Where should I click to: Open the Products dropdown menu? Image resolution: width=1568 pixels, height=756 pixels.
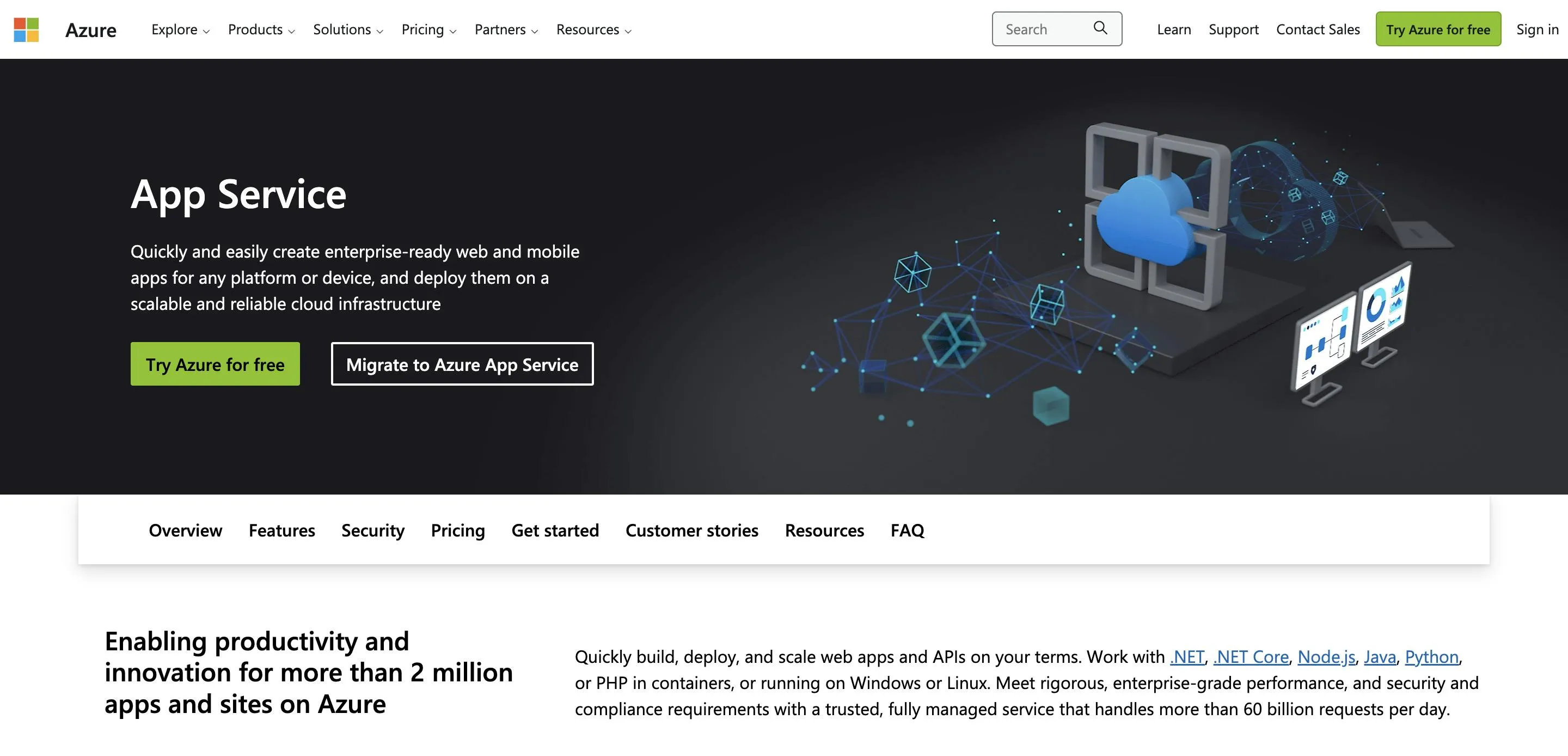261,30
